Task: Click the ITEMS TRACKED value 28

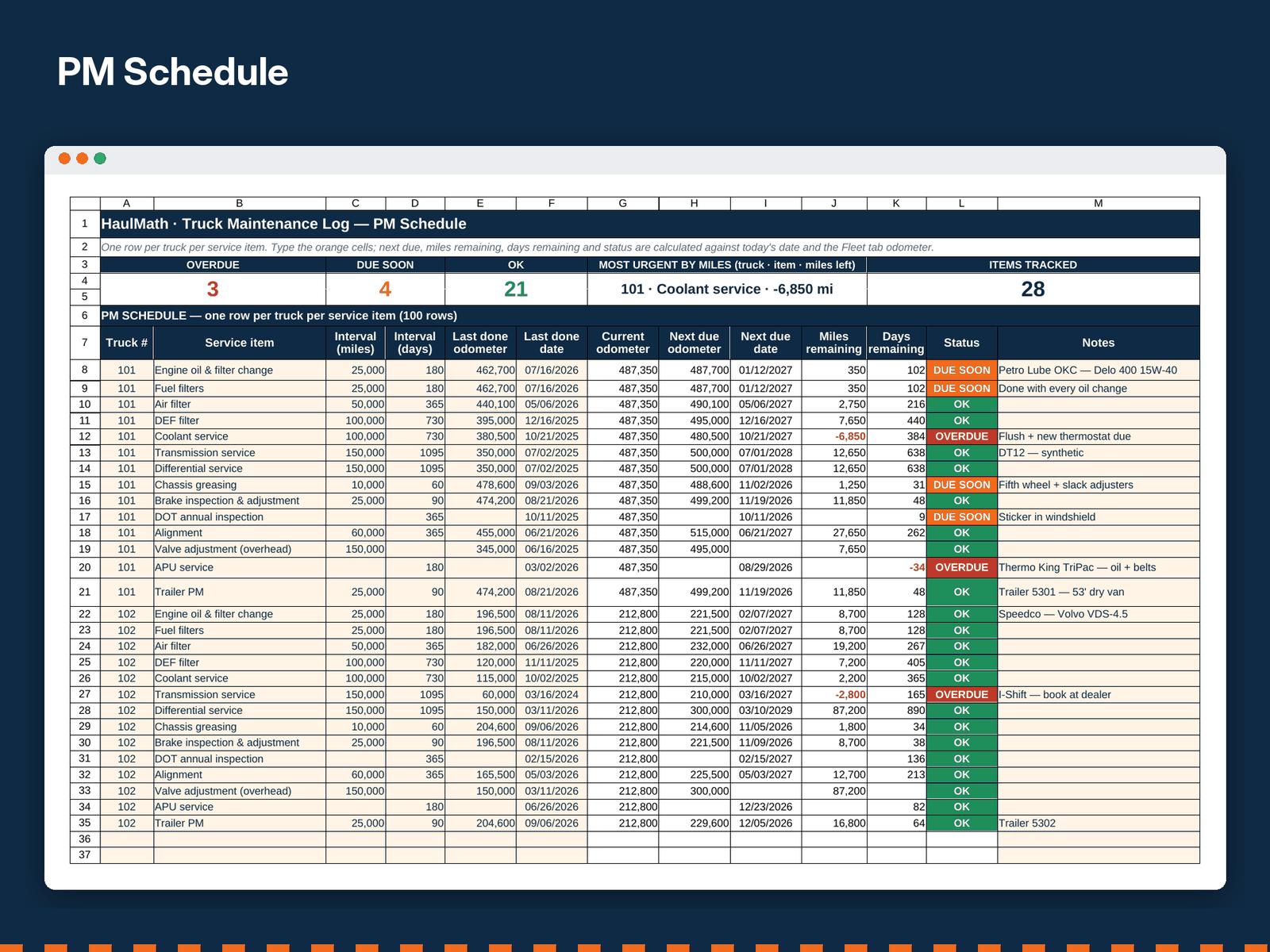Action: (x=1033, y=289)
